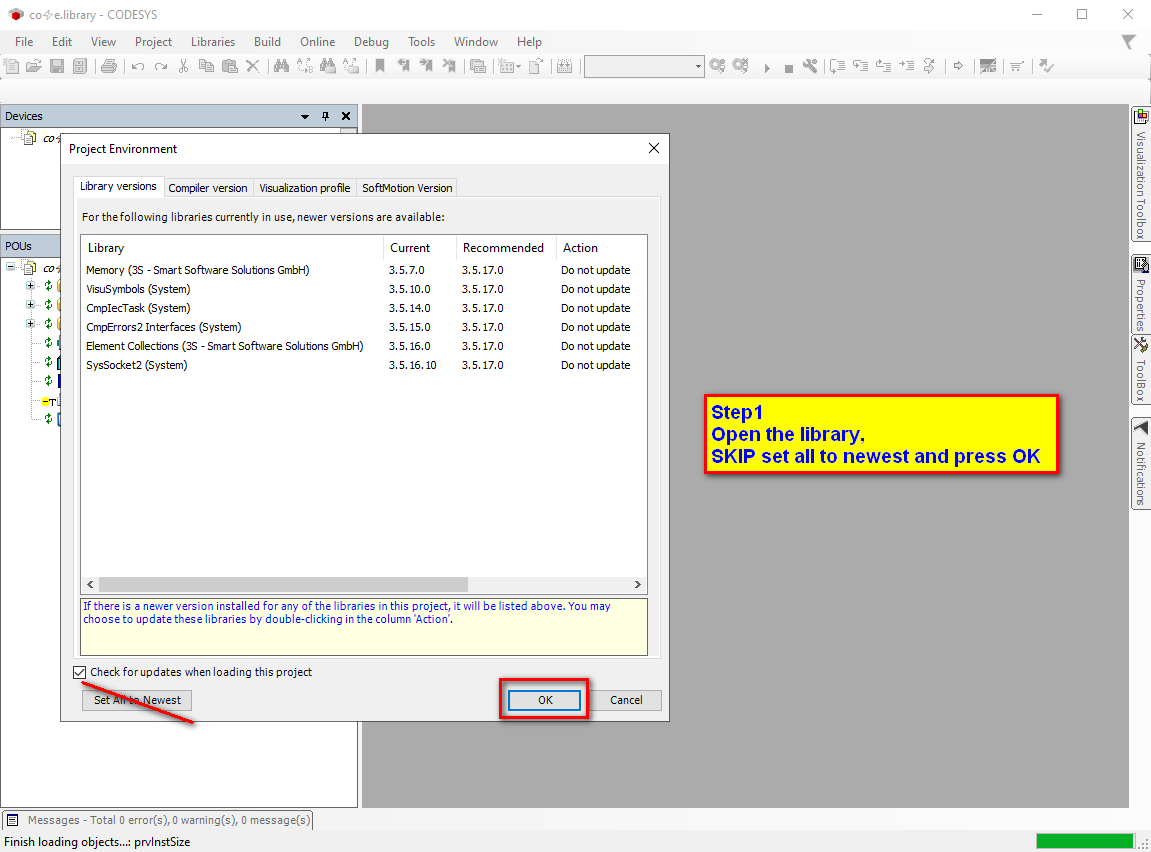Switch to the Compiler version tab
The height and width of the screenshot is (852, 1151).
click(207, 188)
